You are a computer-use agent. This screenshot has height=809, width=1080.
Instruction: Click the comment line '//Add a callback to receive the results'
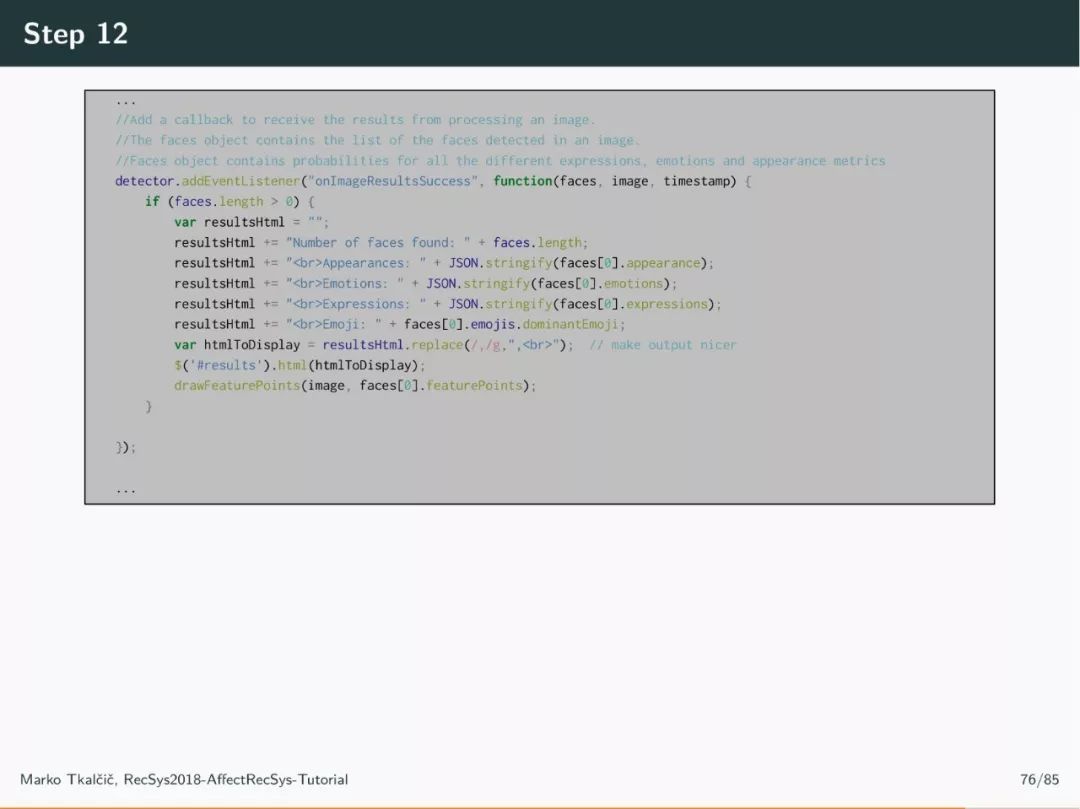pos(355,120)
